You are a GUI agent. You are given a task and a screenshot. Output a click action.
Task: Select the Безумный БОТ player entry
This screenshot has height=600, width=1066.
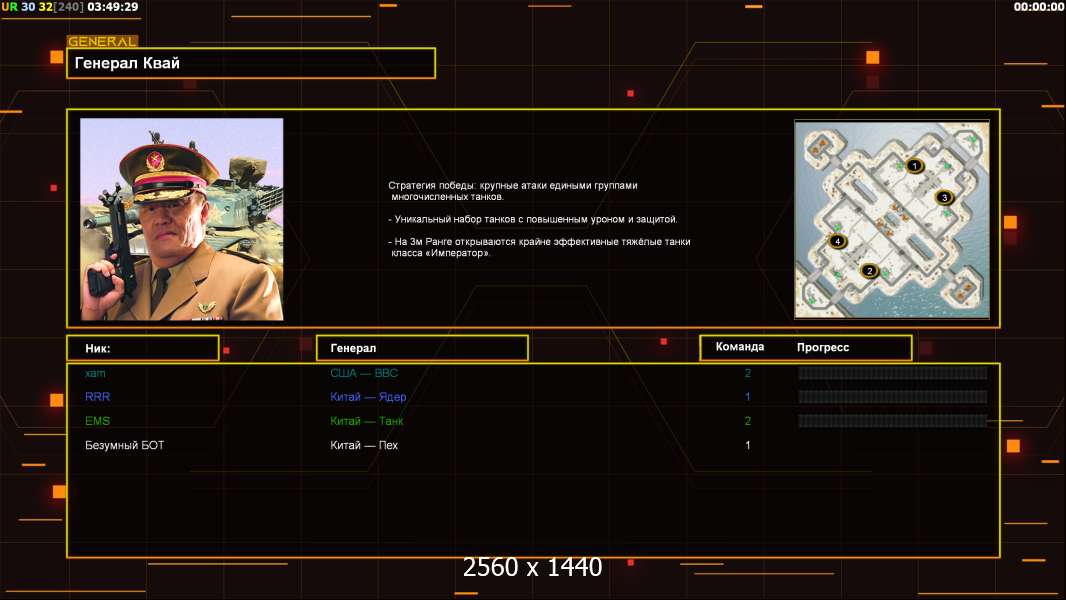[125, 445]
